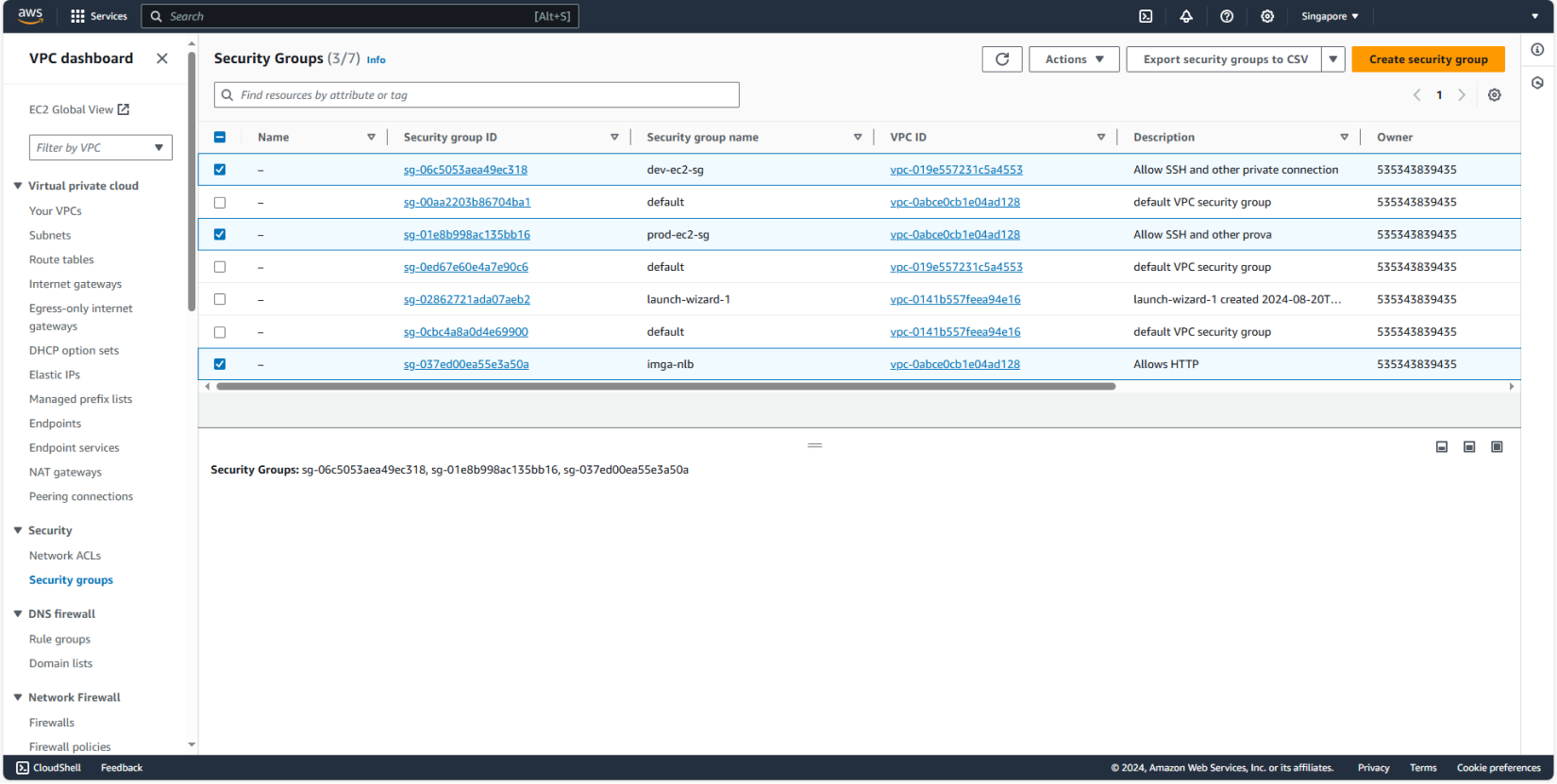Screen dimensions: 1557x784
Task: Collapse the Network Firewall section
Action: coord(18,697)
